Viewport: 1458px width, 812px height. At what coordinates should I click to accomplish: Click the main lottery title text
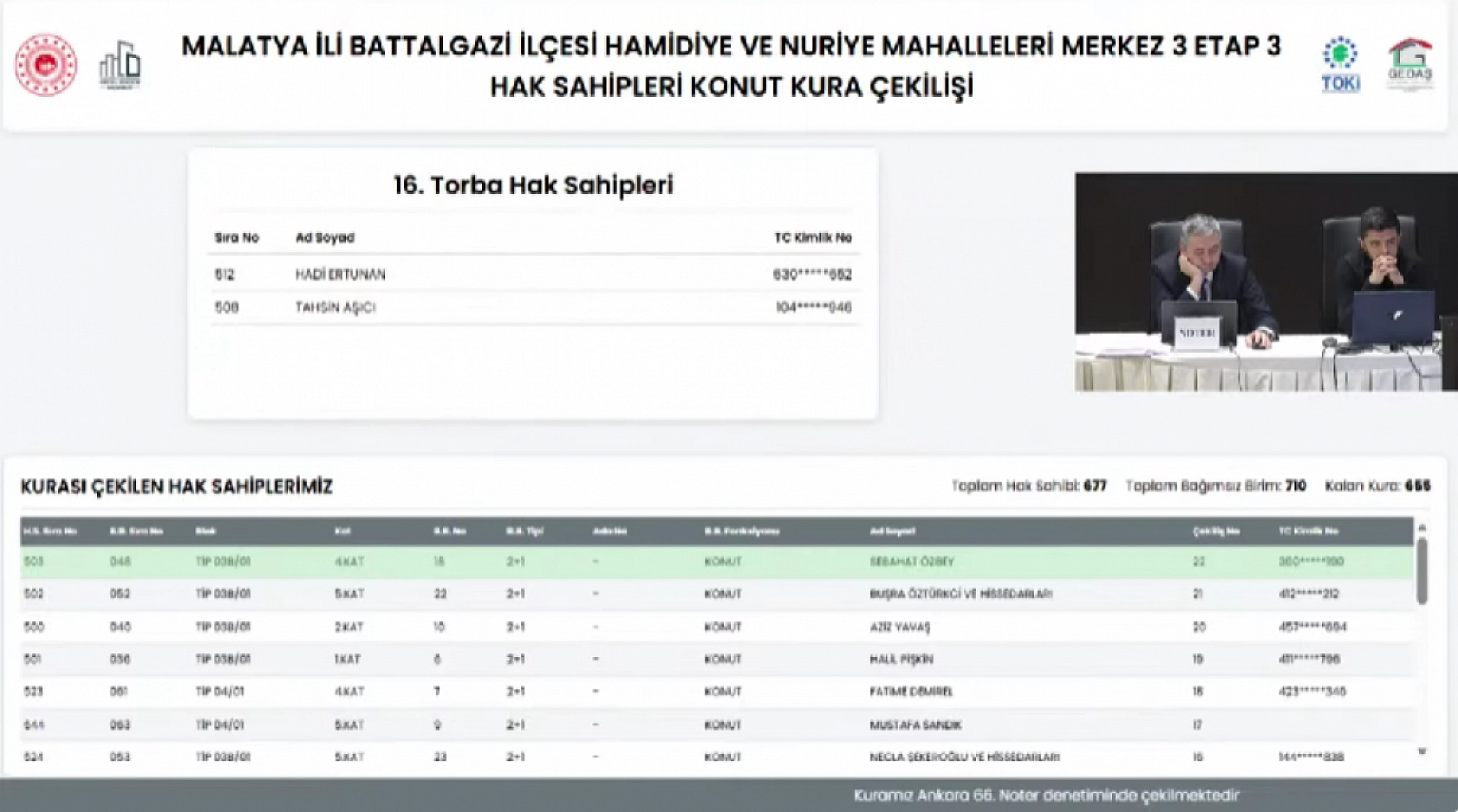point(731,66)
